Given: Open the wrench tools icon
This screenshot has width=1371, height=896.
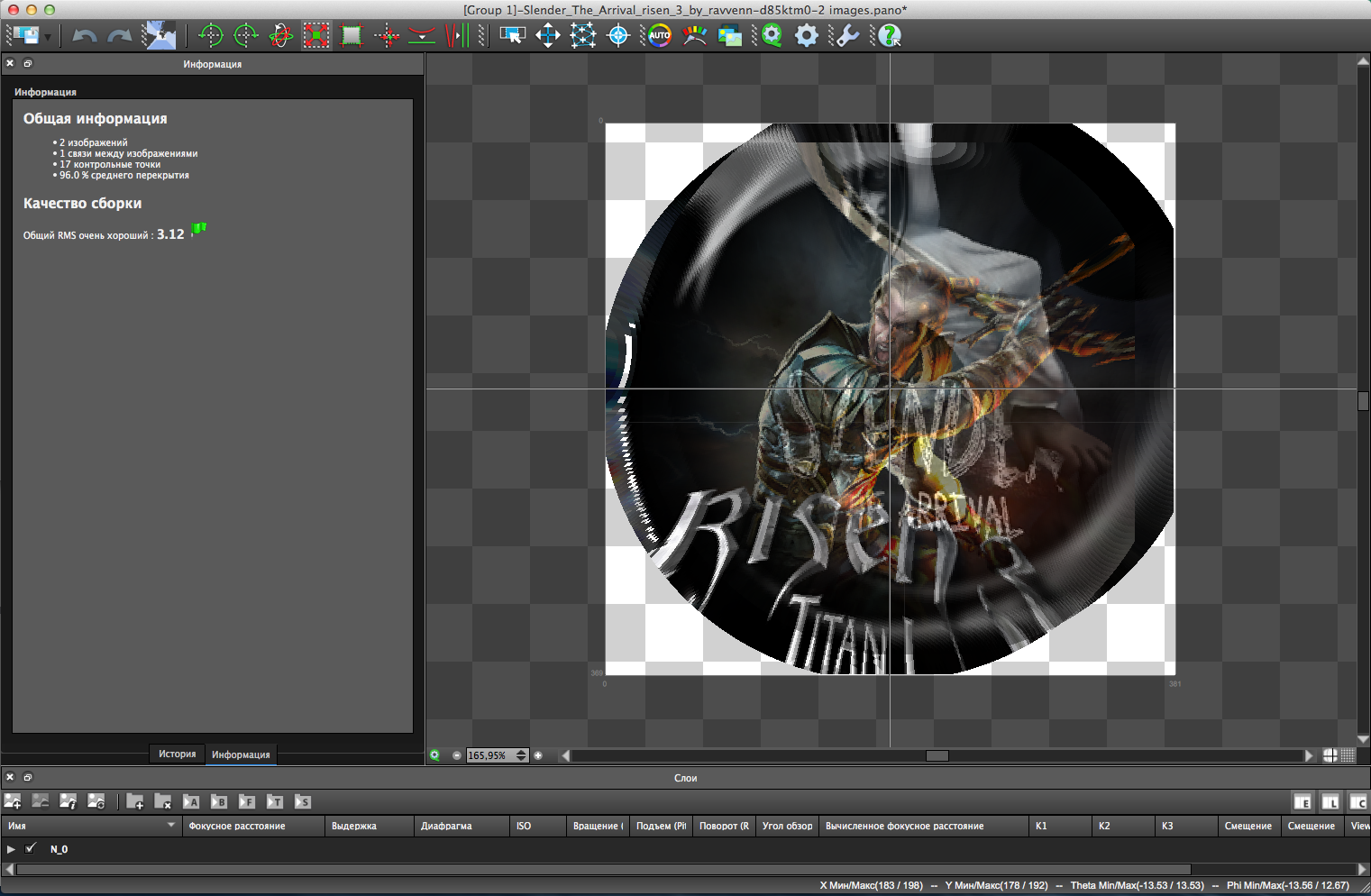Looking at the screenshot, I should [x=847, y=35].
